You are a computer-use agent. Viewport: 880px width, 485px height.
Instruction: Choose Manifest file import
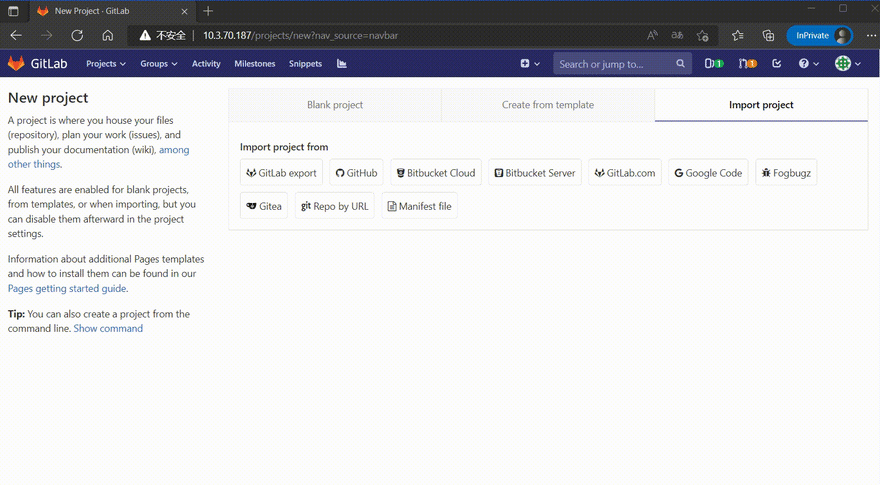[420, 206]
